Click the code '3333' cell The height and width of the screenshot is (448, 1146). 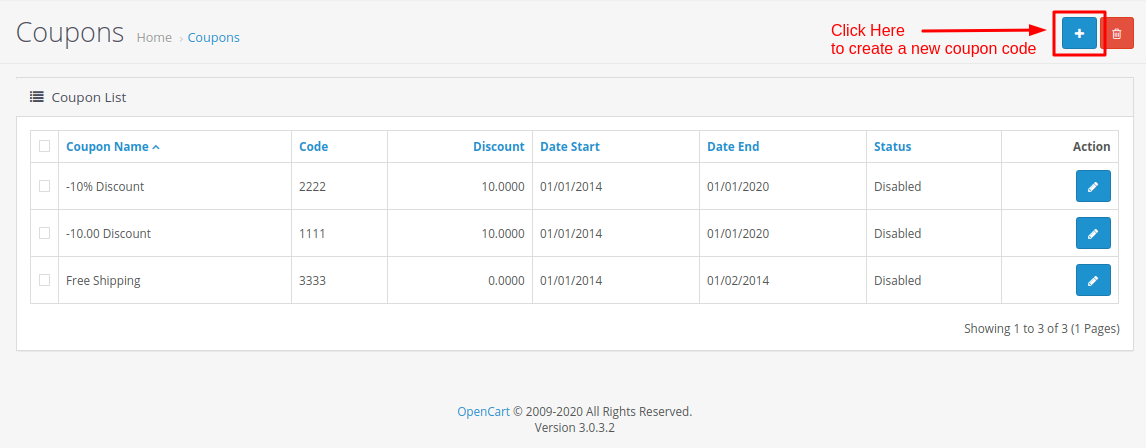[312, 281]
